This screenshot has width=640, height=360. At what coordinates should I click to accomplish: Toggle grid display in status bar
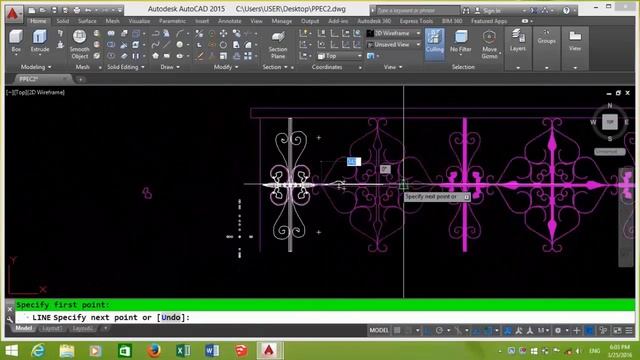click(397, 330)
